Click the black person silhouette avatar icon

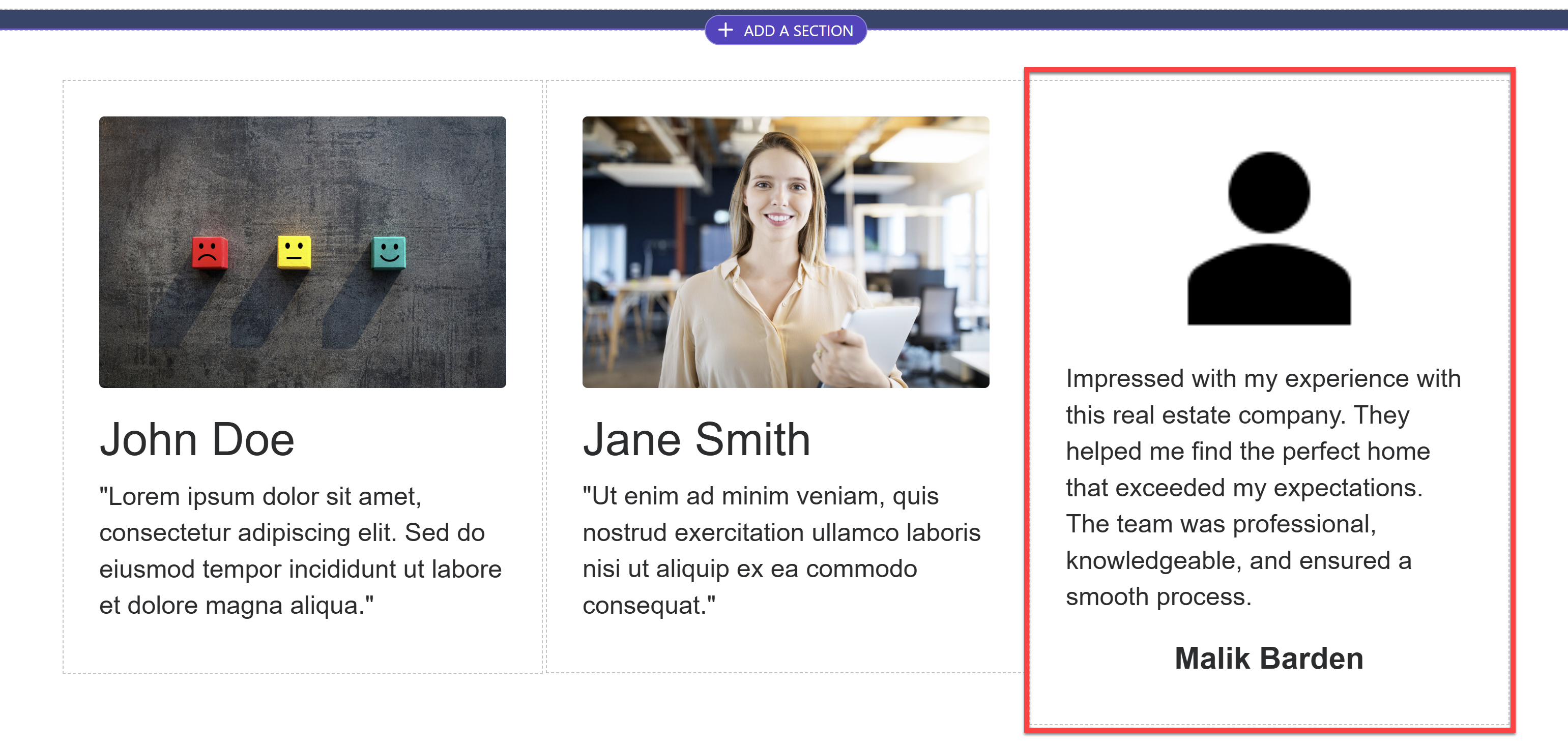click(1269, 238)
